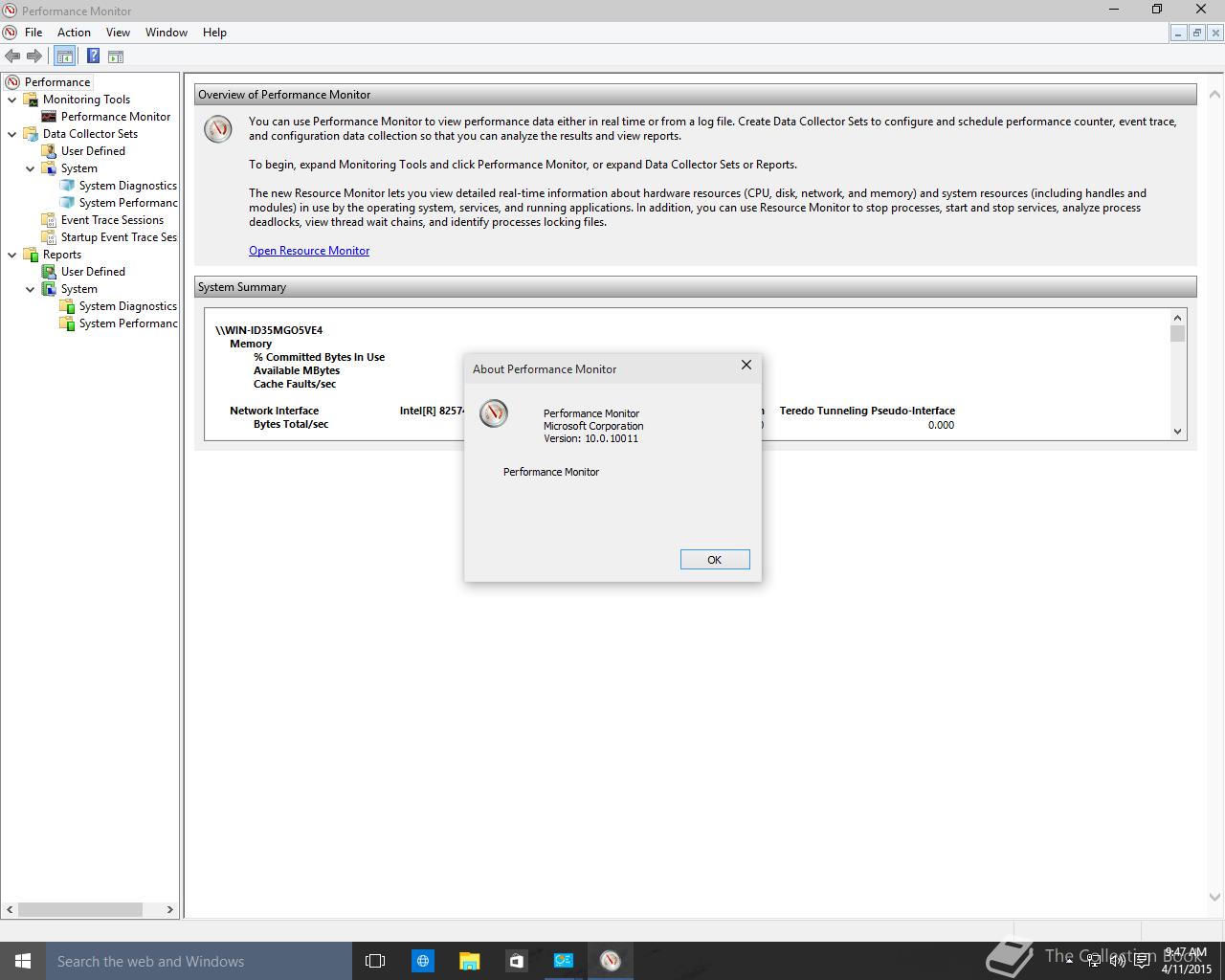The width and height of the screenshot is (1225, 980).
Task: Open the Window menu
Action: 167,33
